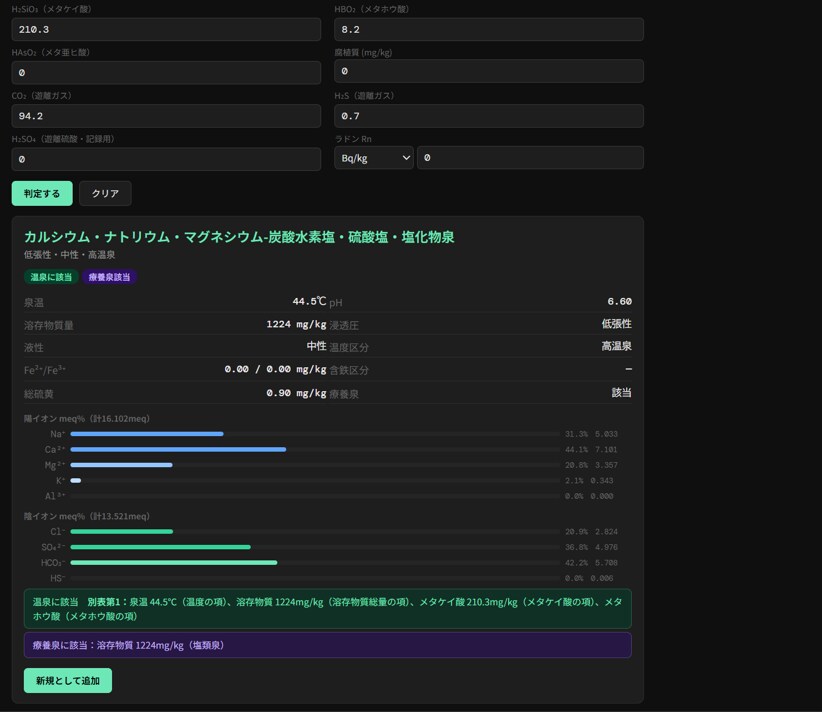This screenshot has height=712, width=822.
Task: Click the Mg²⁺ cation percentage bar
Action: pyautogui.click(x=315, y=465)
